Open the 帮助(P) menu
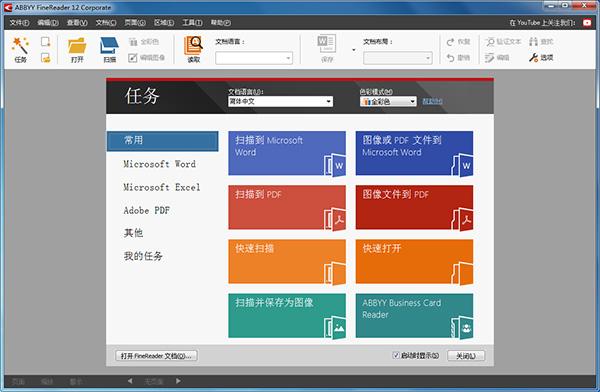The image size is (600, 392). (x=220, y=23)
